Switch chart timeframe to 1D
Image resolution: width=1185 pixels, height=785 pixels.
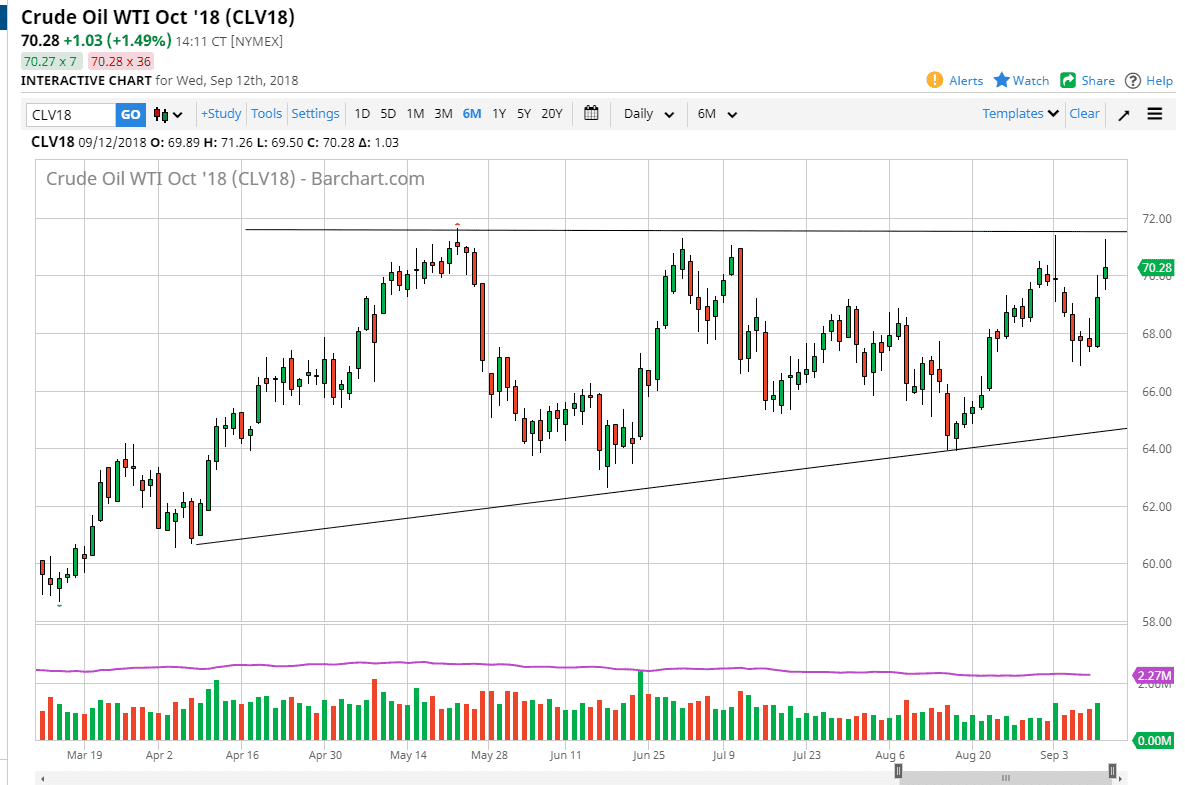point(362,113)
